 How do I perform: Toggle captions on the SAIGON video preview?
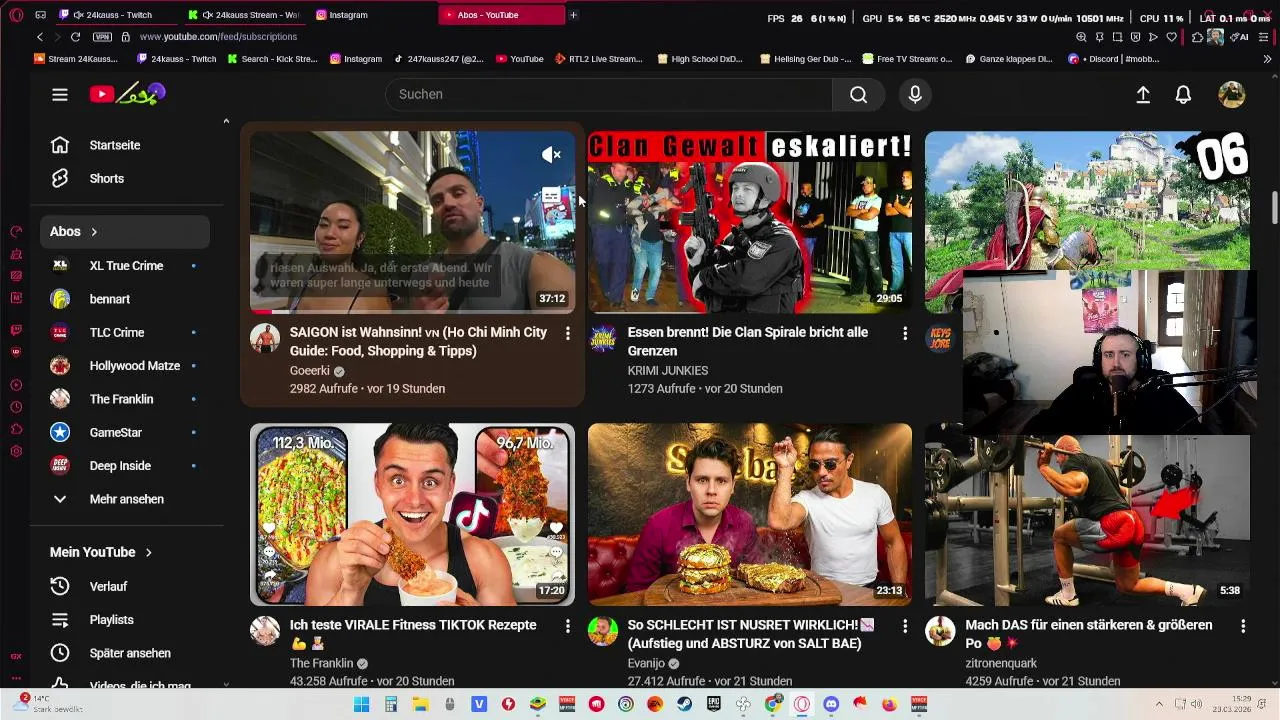[551, 196]
